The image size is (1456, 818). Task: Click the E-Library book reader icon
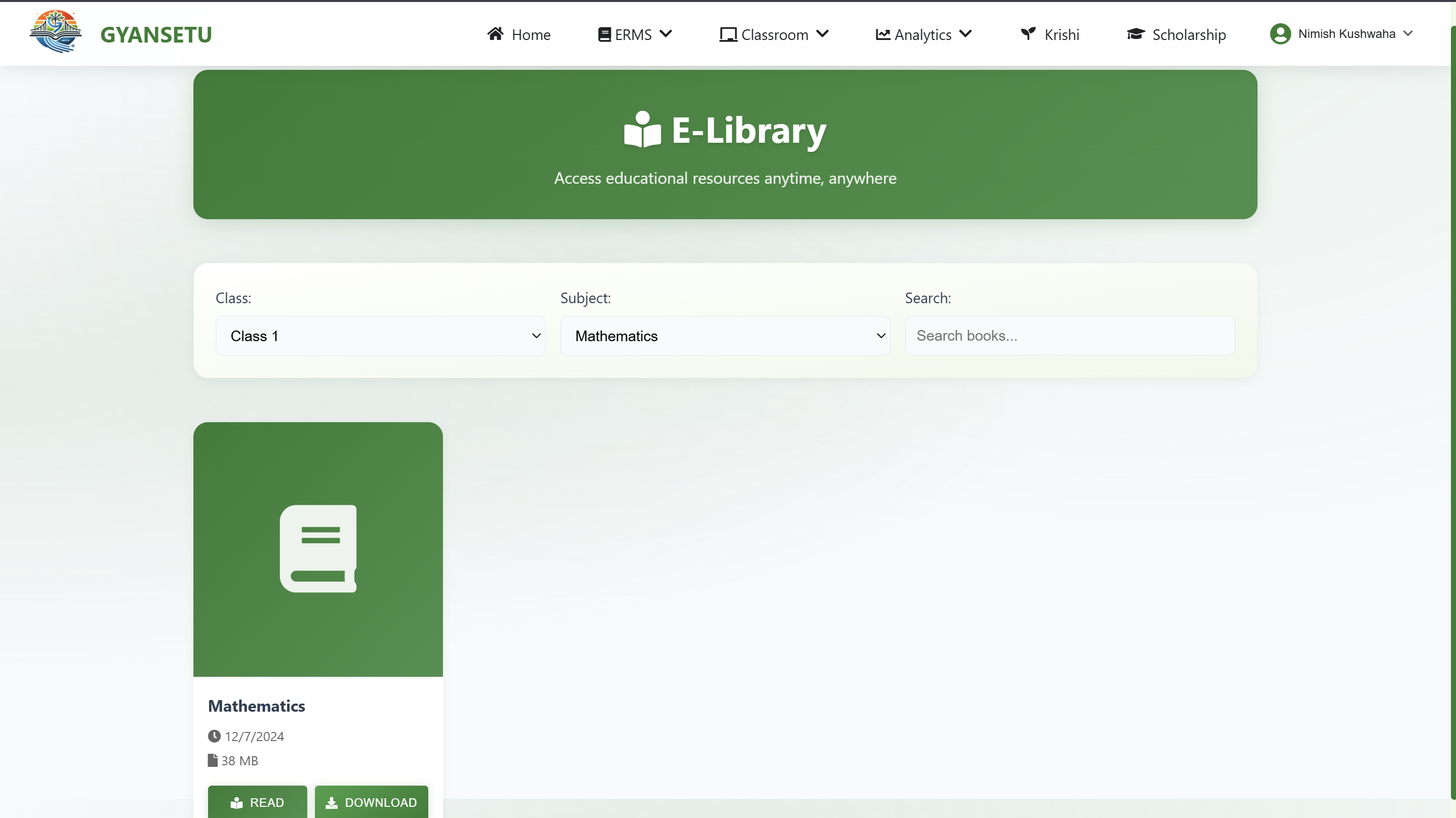click(642, 130)
